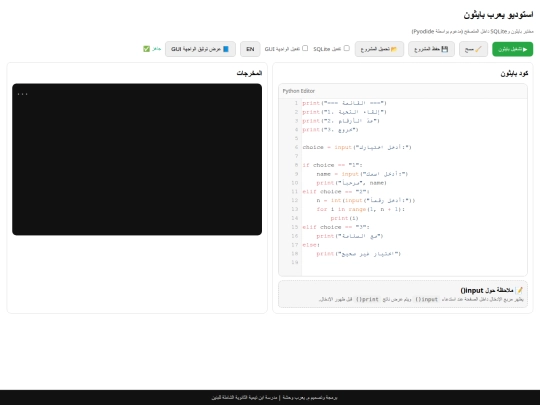540x405 pixels.
Task: Run the Python code with the green button
Action: pos(512,49)
